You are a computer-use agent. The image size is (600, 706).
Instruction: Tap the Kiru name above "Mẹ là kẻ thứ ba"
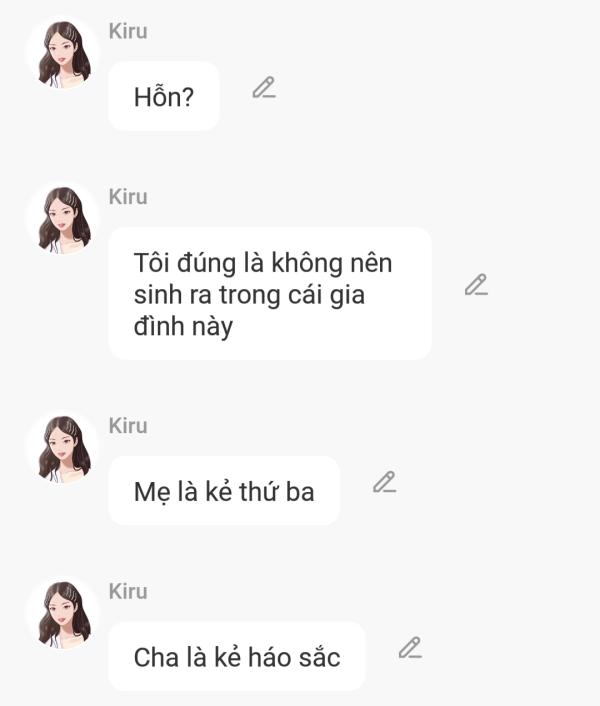coord(128,426)
